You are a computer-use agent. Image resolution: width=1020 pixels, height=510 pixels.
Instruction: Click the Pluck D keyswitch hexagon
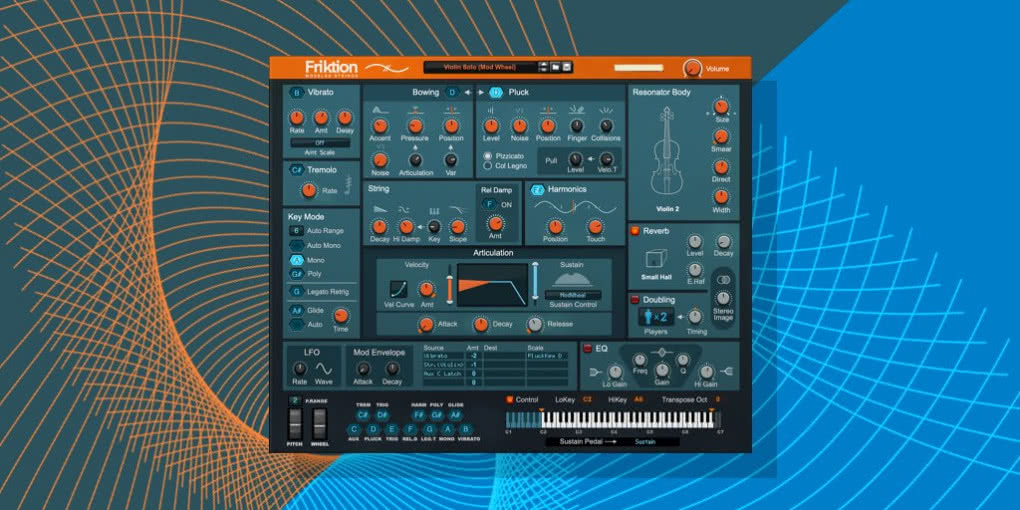[496, 92]
